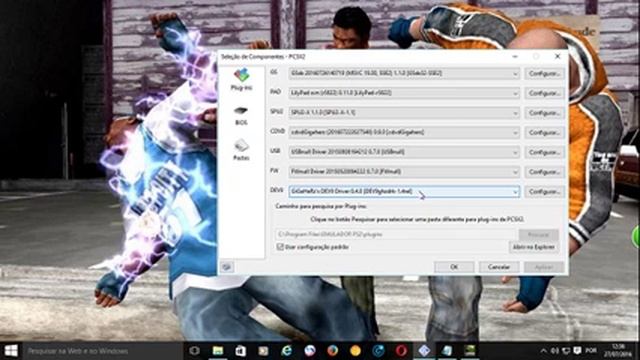640x360 pixels.
Task: Configure the SPU2 plugin
Action: point(544,113)
